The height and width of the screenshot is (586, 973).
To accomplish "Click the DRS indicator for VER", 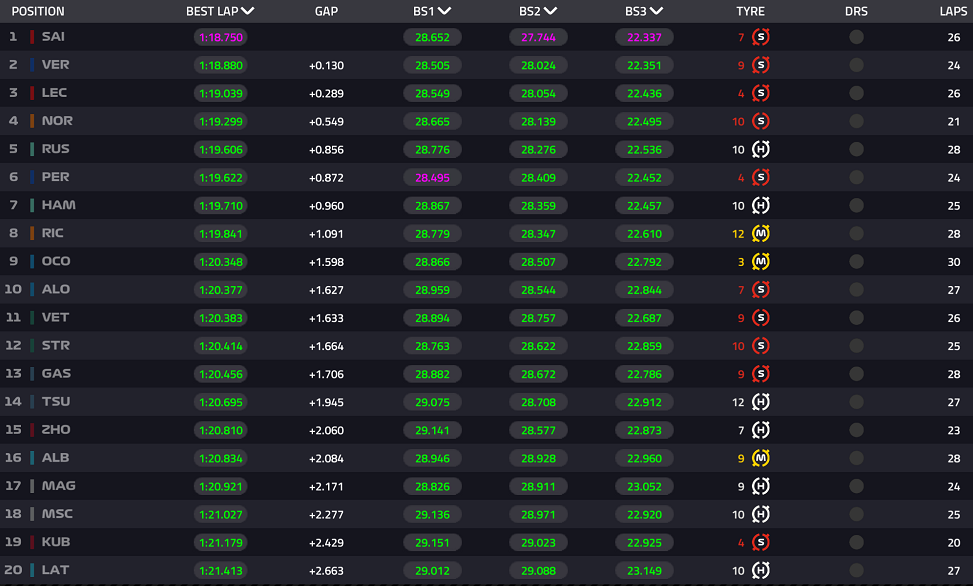I will point(856,65).
